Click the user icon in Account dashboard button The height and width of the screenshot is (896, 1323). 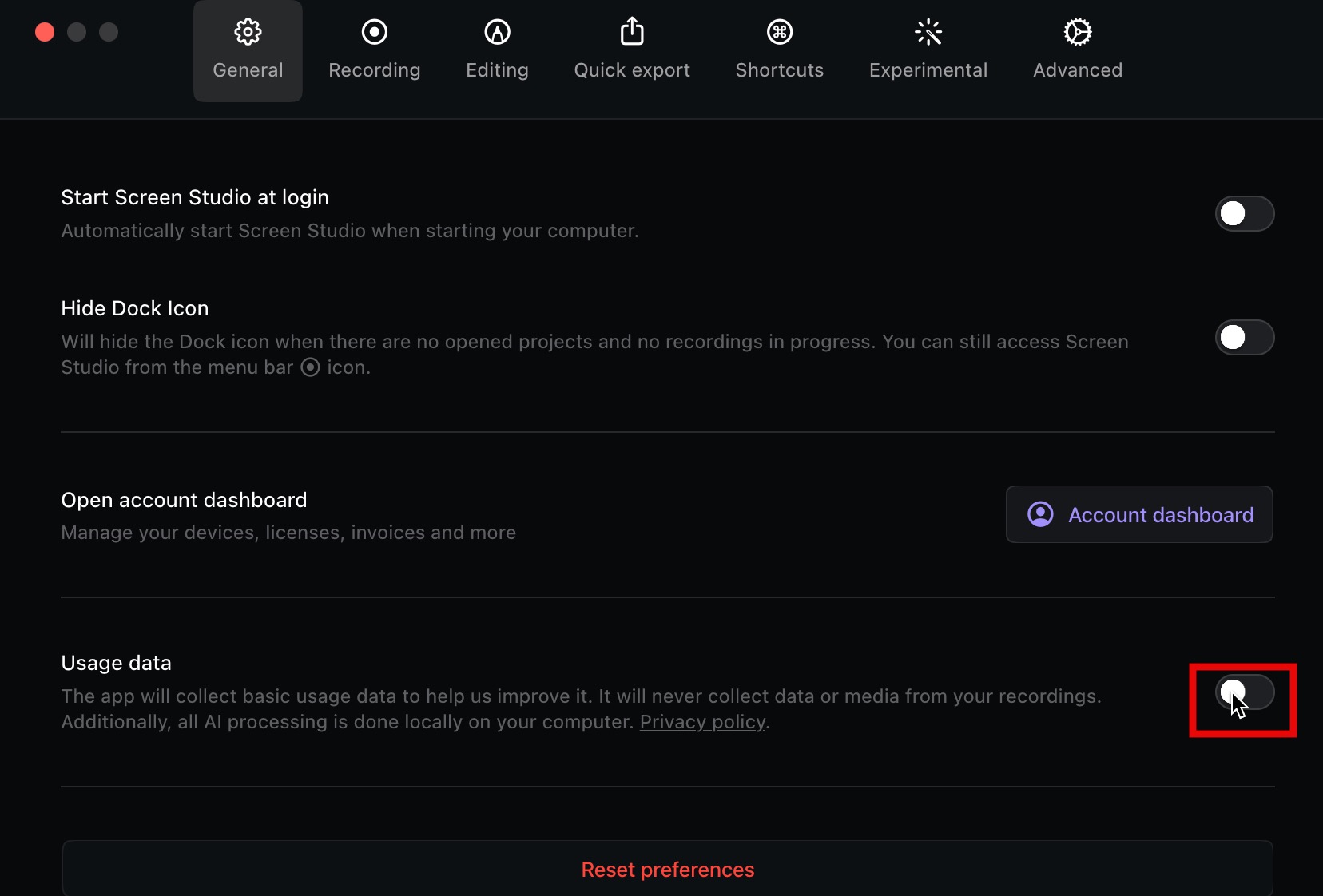(1040, 514)
